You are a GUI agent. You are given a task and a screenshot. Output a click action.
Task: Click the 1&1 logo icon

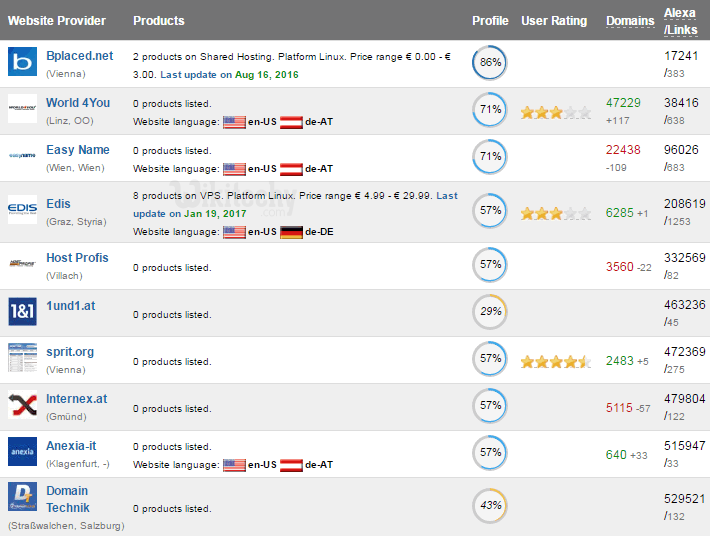point(22,311)
